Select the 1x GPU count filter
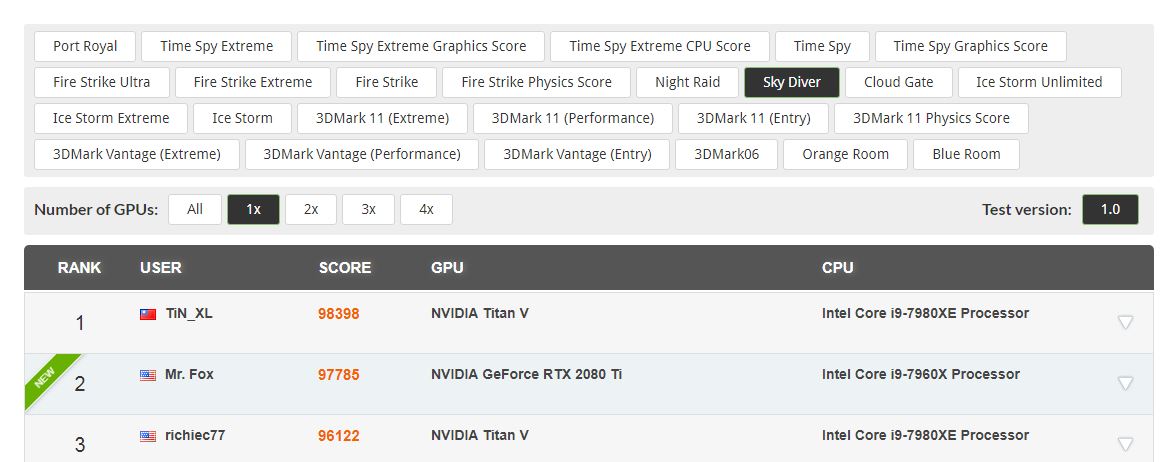 [x=253, y=209]
